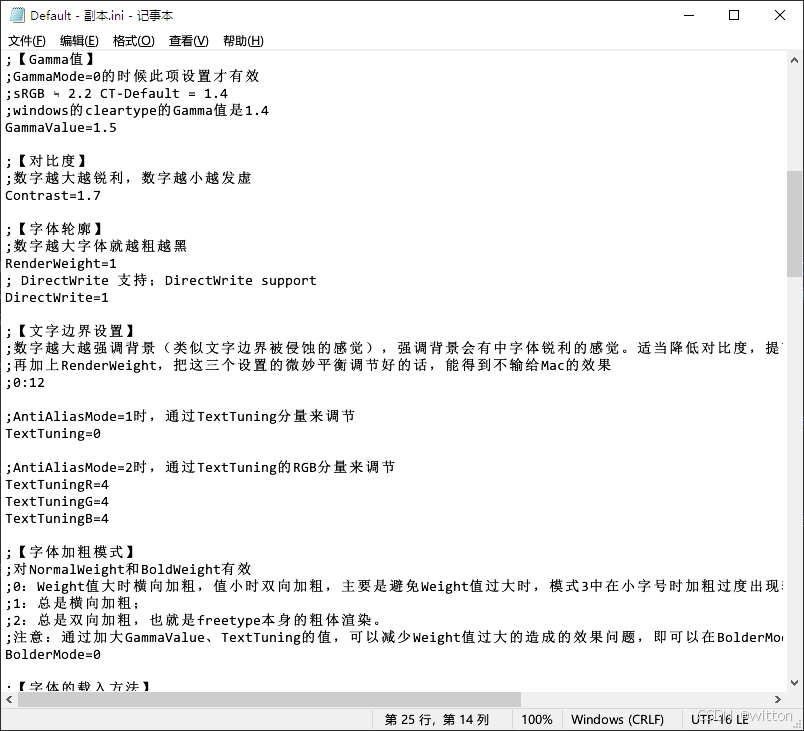Open the 编辑(E) menu

tap(78, 40)
